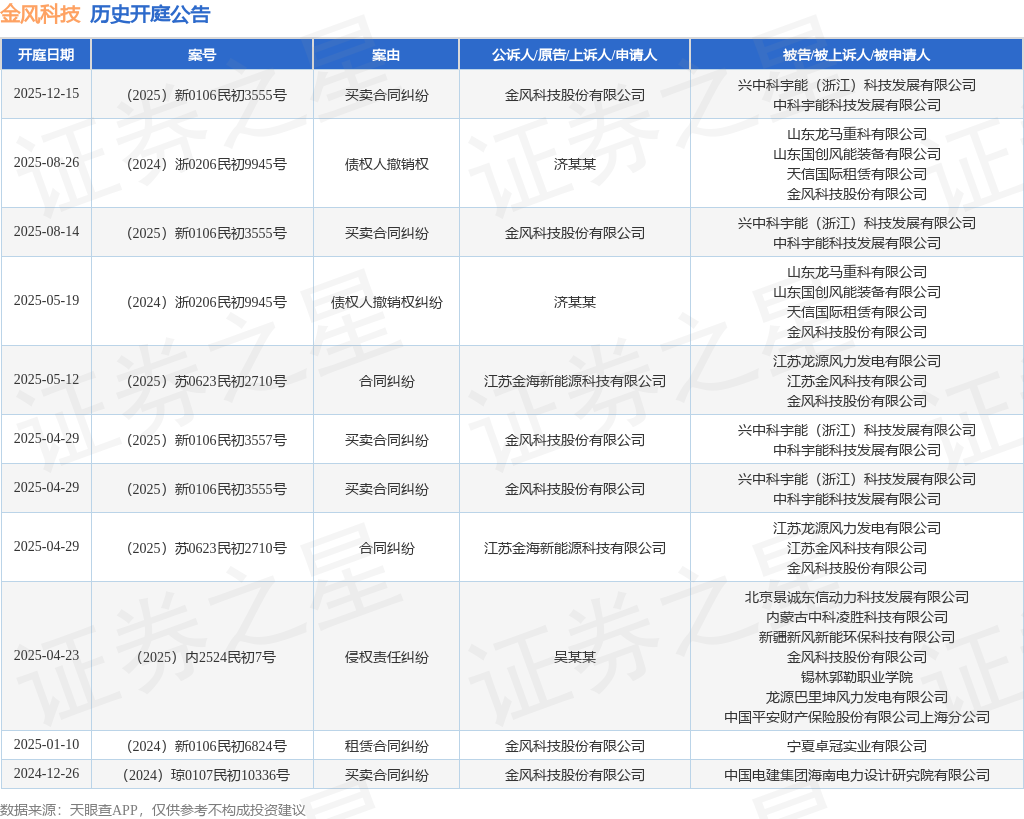Click the date 2025-12-15
The width and height of the screenshot is (1024, 819).
coord(46,93)
